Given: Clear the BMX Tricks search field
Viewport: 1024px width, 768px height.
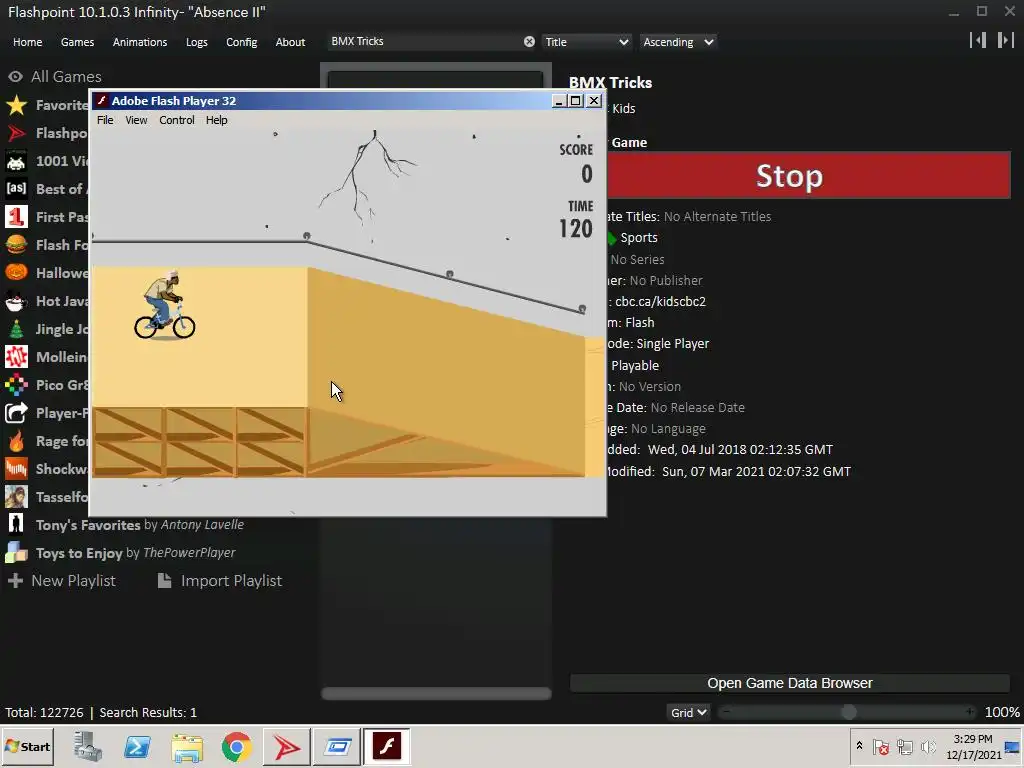Looking at the screenshot, I should (x=529, y=42).
